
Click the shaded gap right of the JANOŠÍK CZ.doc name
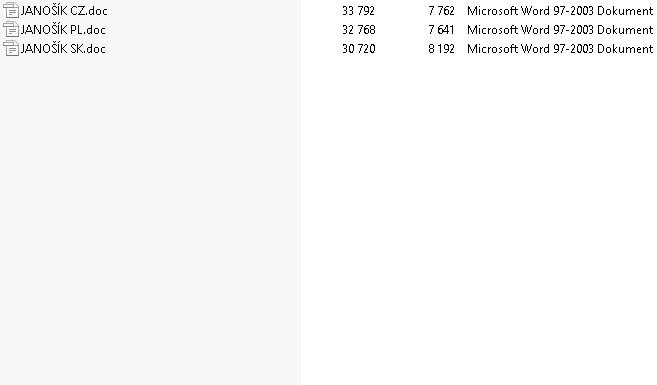click(204, 10)
